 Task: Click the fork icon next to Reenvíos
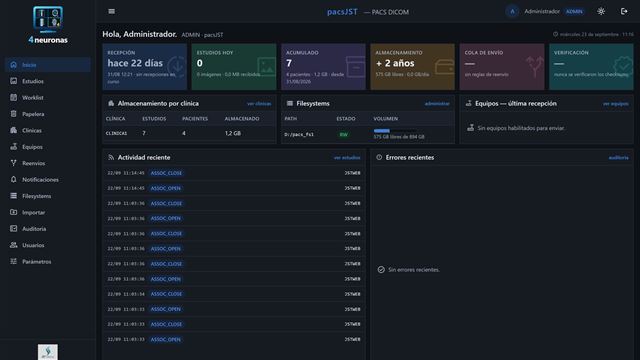tap(13, 163)
